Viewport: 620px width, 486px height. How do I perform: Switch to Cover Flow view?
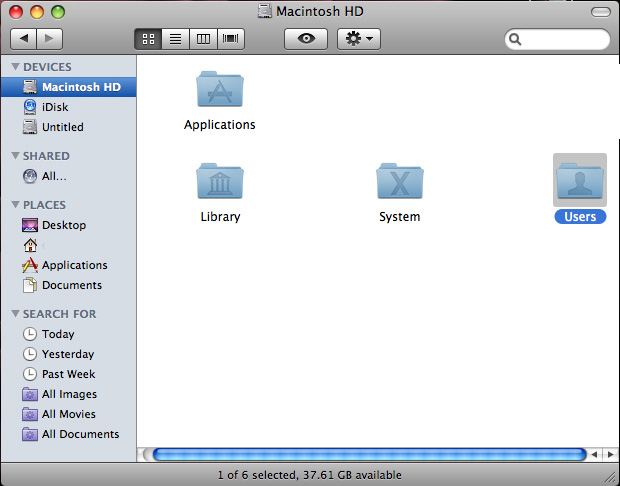[231, 39]
